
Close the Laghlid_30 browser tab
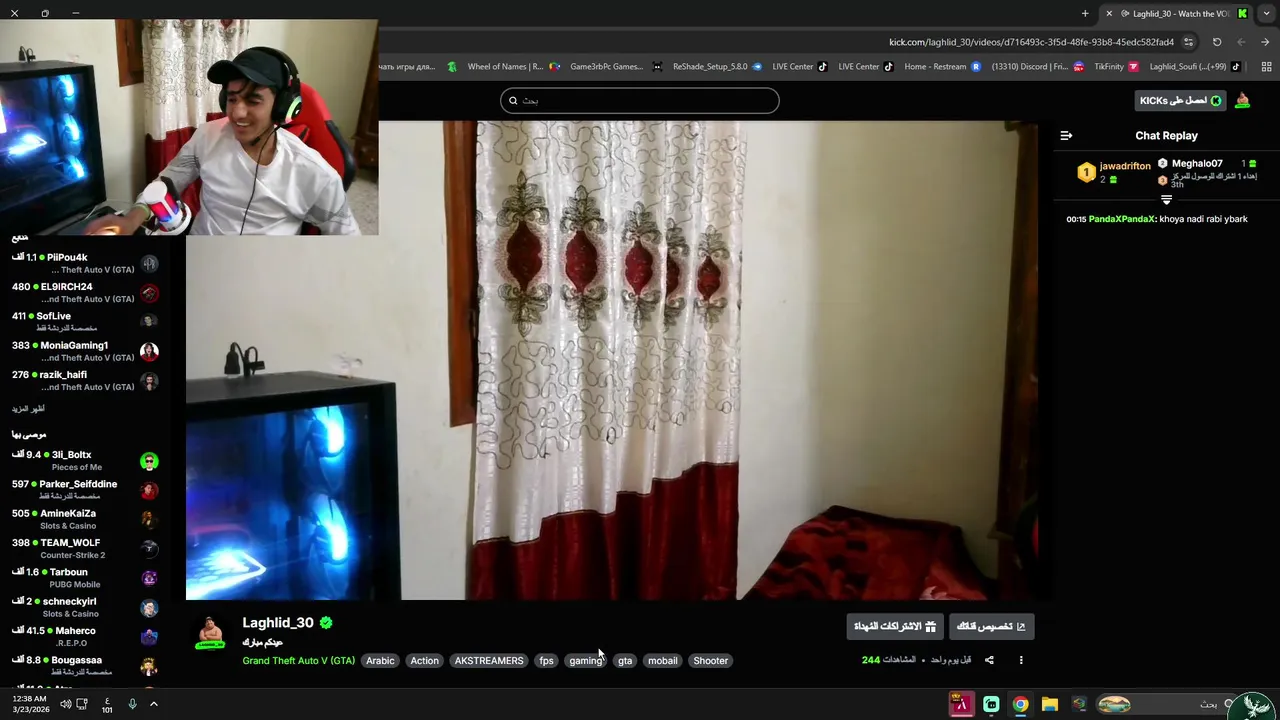pos(1108,13)
